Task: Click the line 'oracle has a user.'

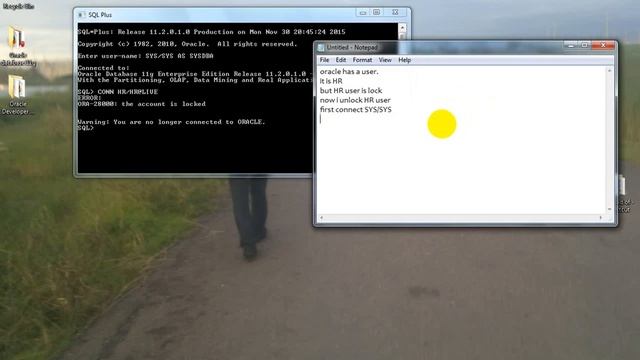Action: [x=349, y=71]
